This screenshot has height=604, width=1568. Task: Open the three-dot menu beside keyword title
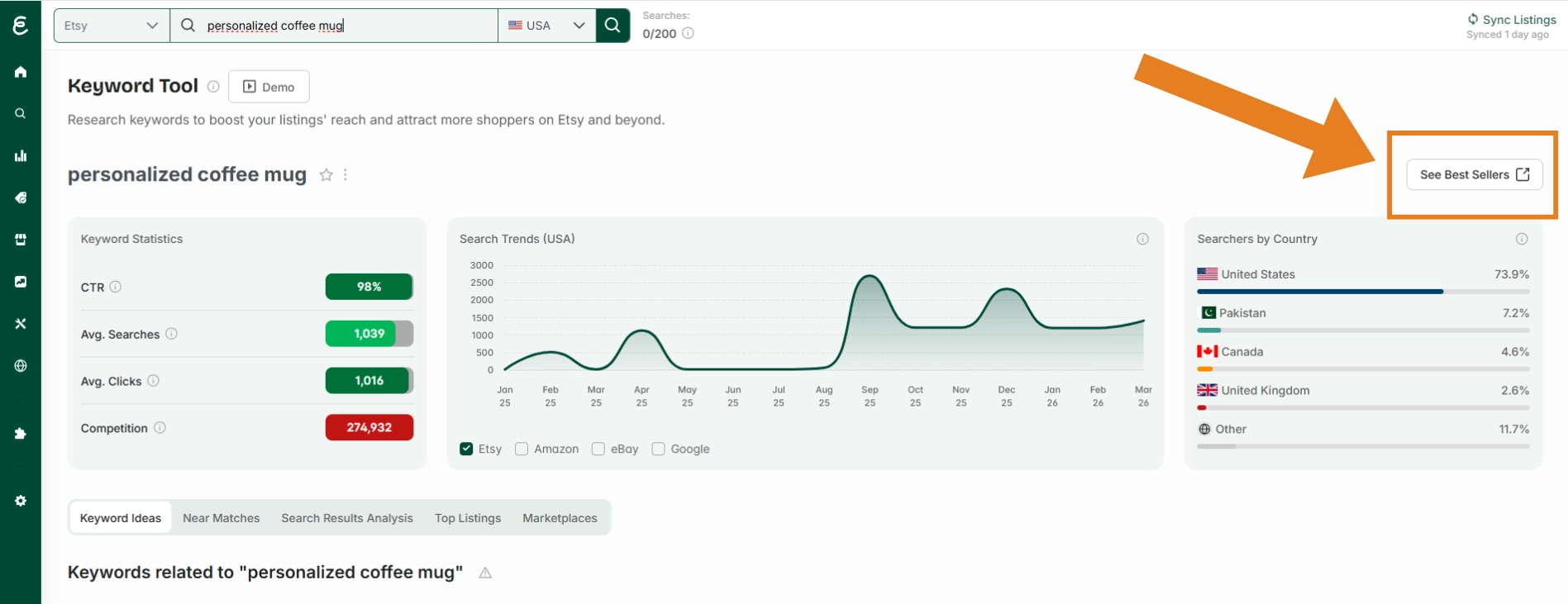pyautogui.click(x=346, y=175)
